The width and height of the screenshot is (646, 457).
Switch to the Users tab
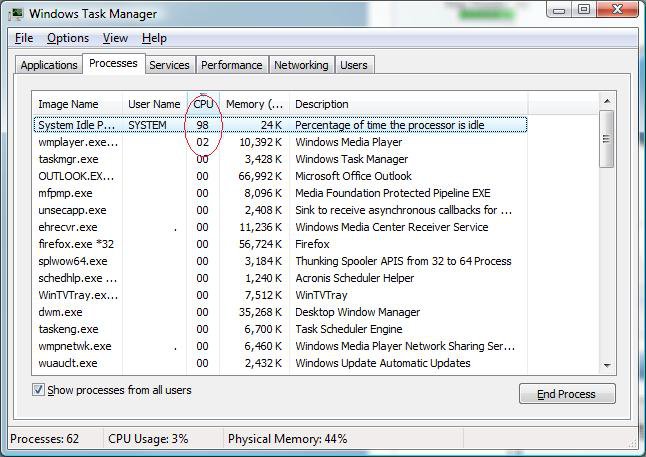click(353, 65)
